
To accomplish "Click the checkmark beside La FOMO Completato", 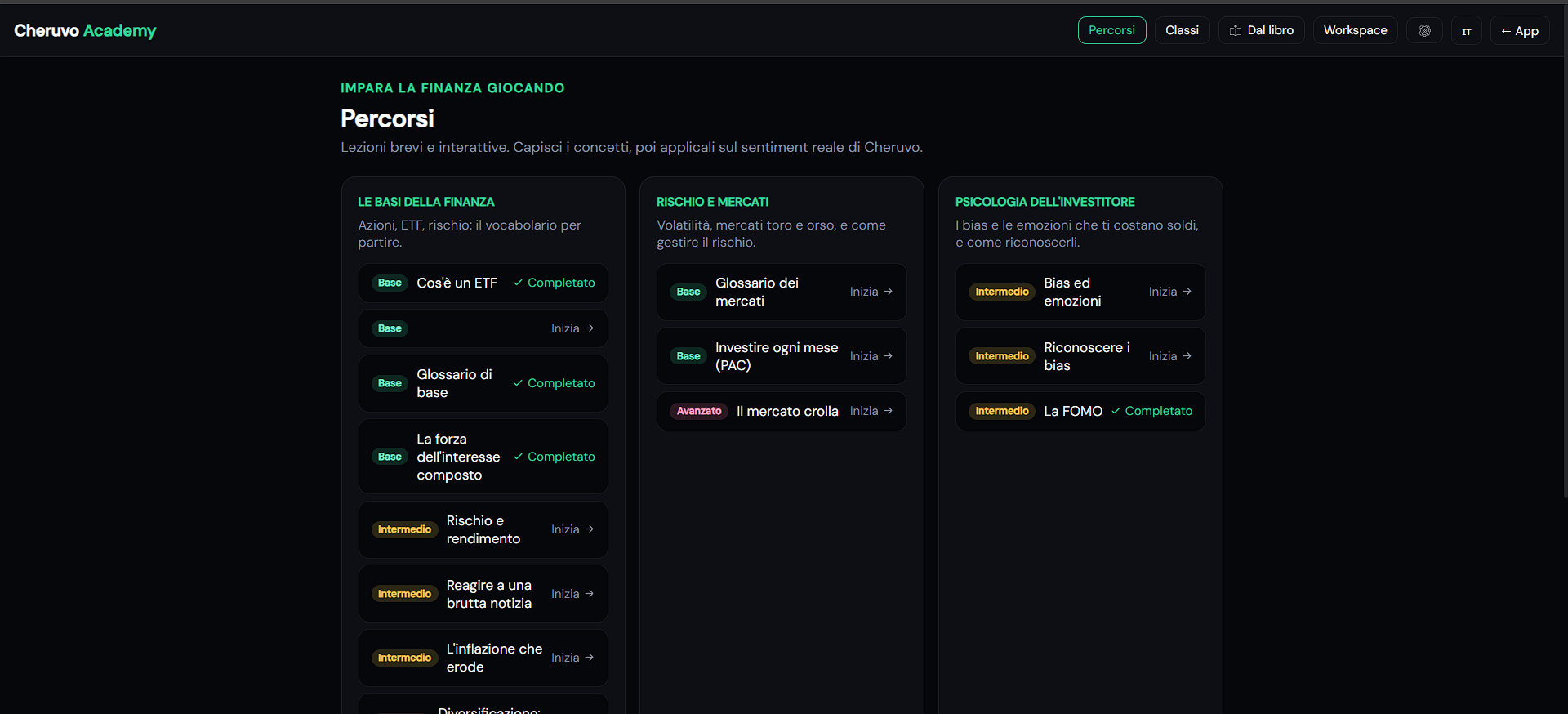I will [1116, 411].
